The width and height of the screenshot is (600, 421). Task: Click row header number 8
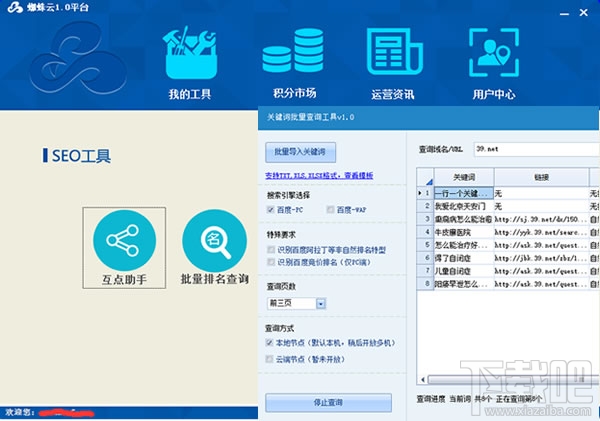(x=425, y=284)
